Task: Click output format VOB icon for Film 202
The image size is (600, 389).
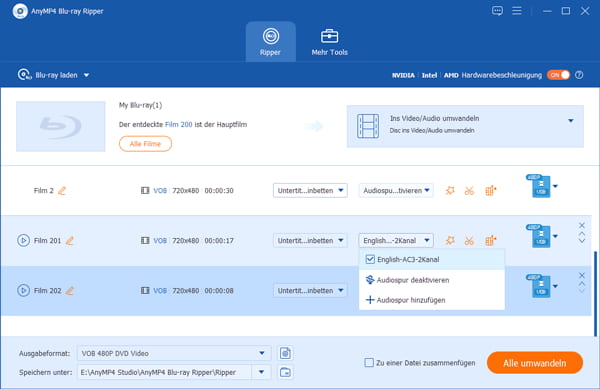Action: (x=539, y=286)
